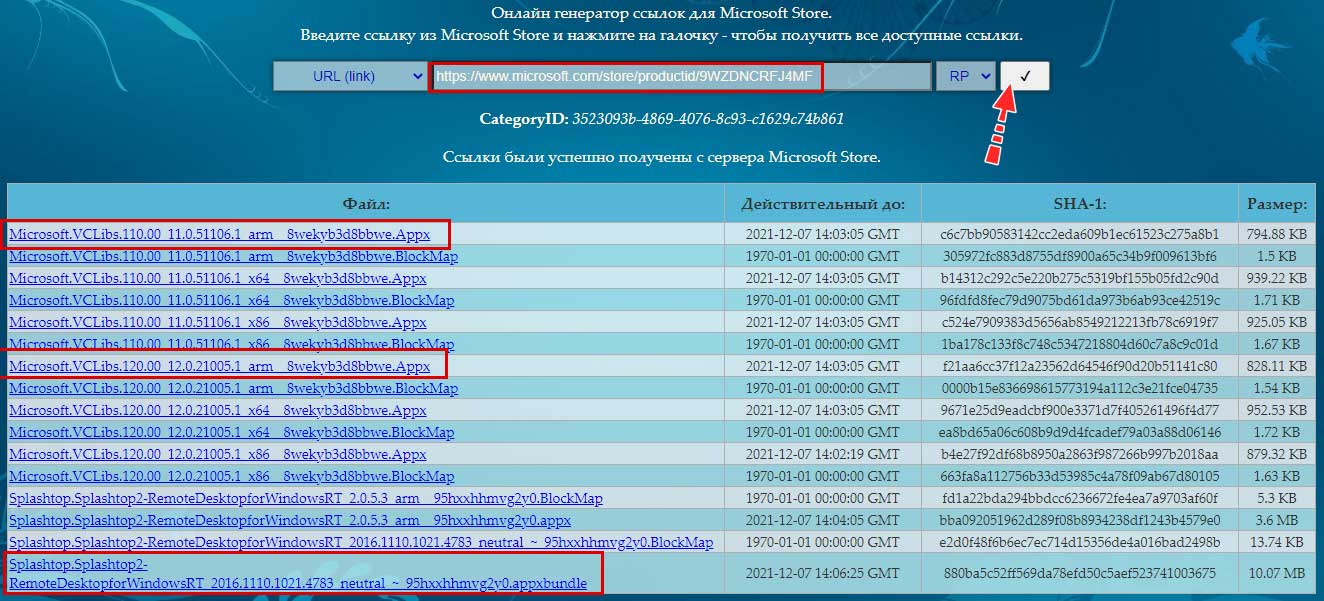
Task: Click the size cell '952.53 KB'
Action: tap(1277, 410)
